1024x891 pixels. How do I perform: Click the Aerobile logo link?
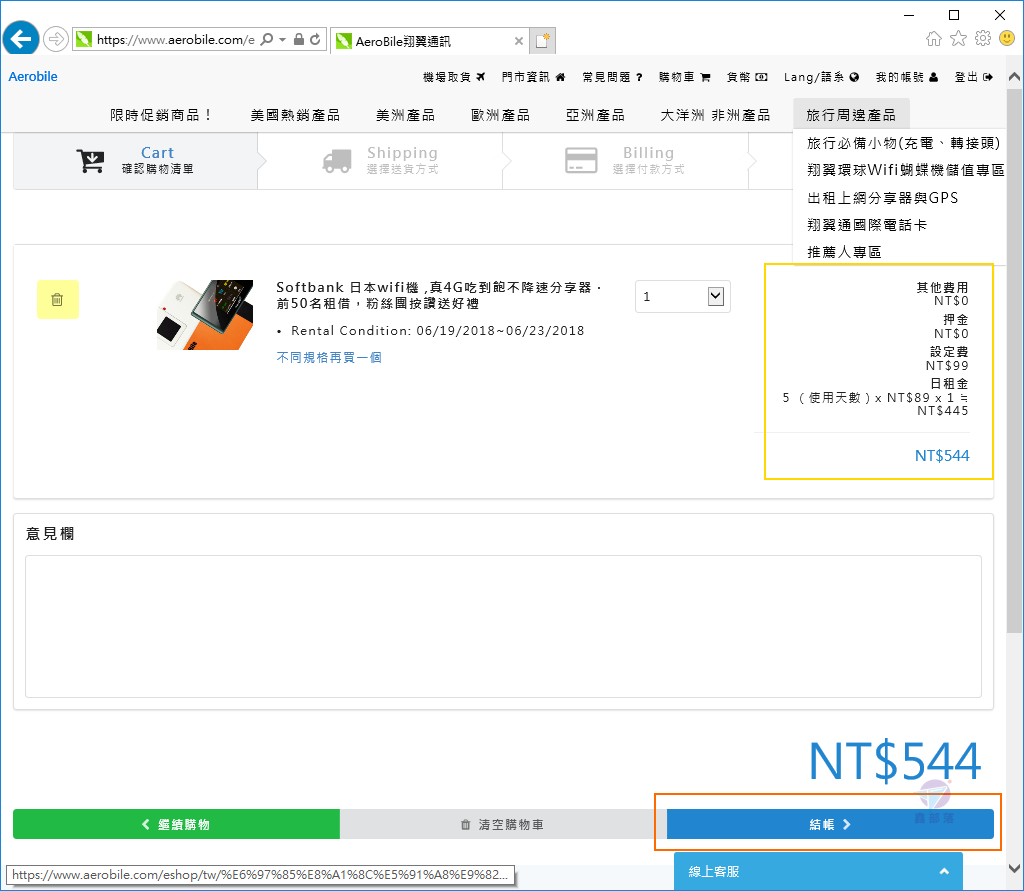tap(33, 76)
